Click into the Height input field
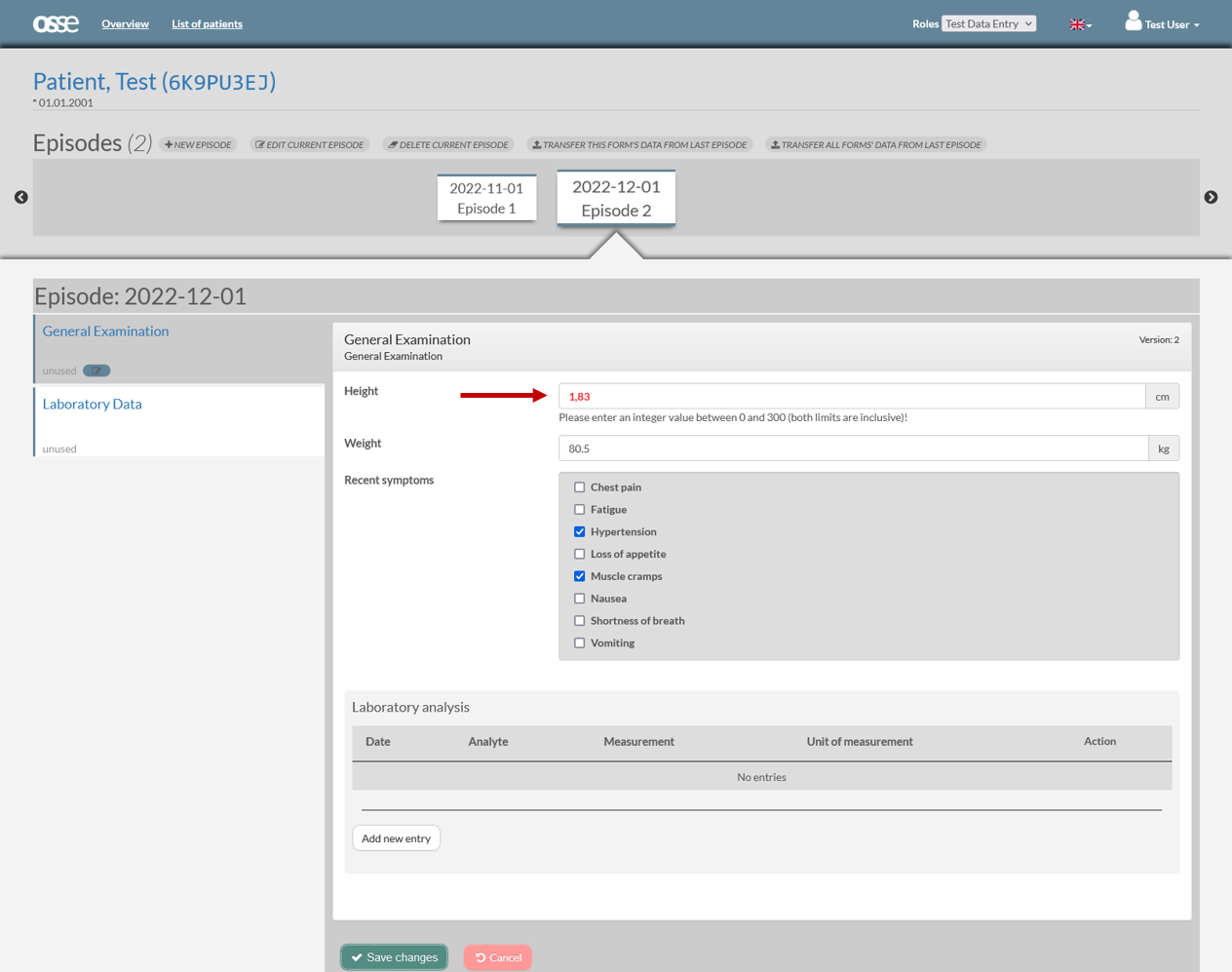 click(x=852, y=396)
